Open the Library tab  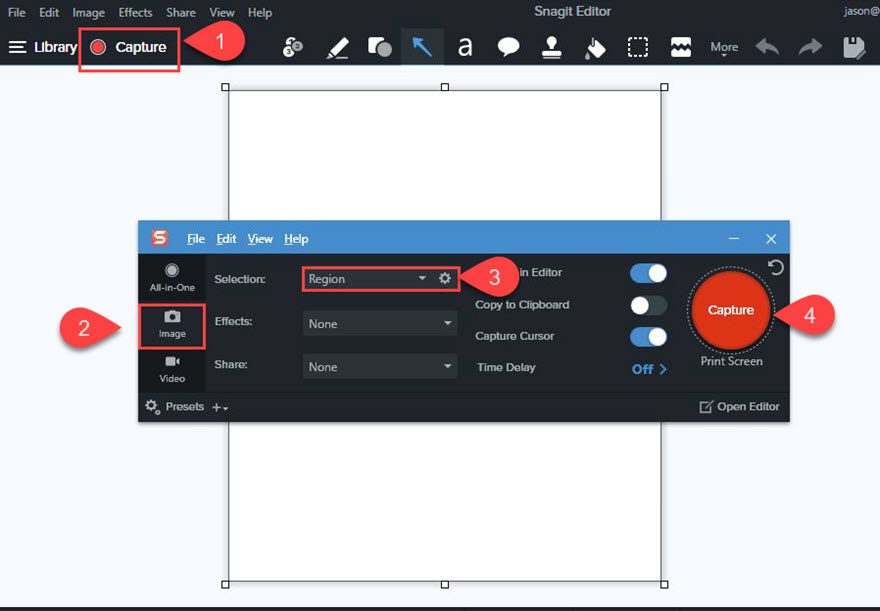pos(56,46)
